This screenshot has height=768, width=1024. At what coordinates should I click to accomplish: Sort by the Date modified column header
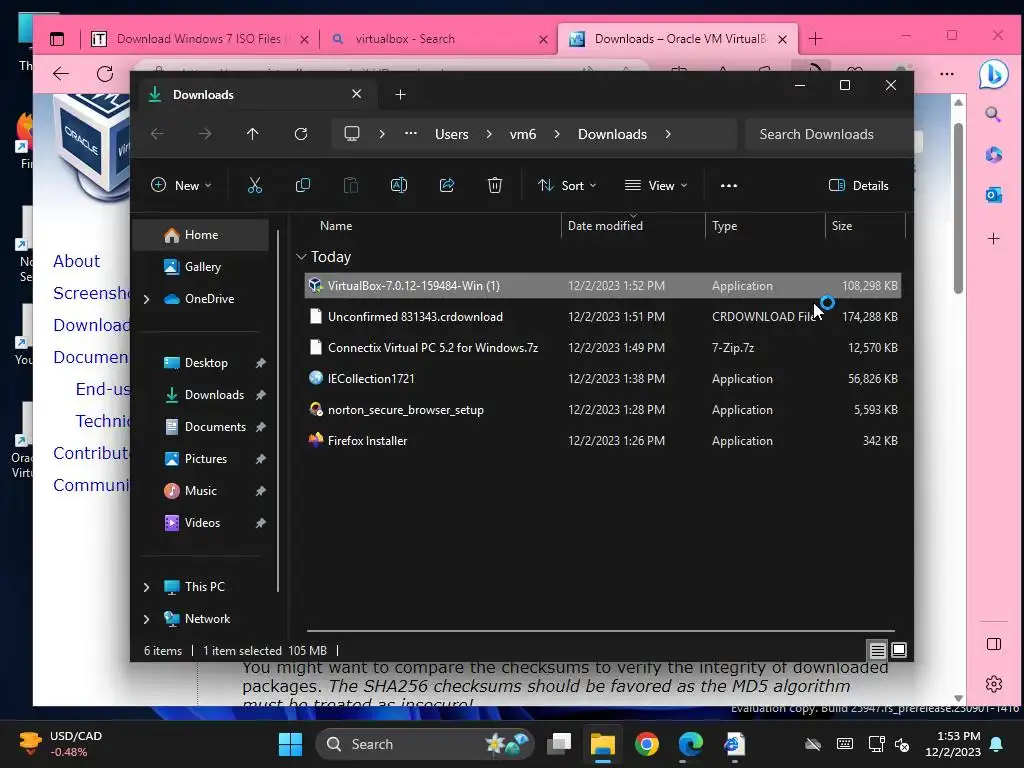[605, 226]
